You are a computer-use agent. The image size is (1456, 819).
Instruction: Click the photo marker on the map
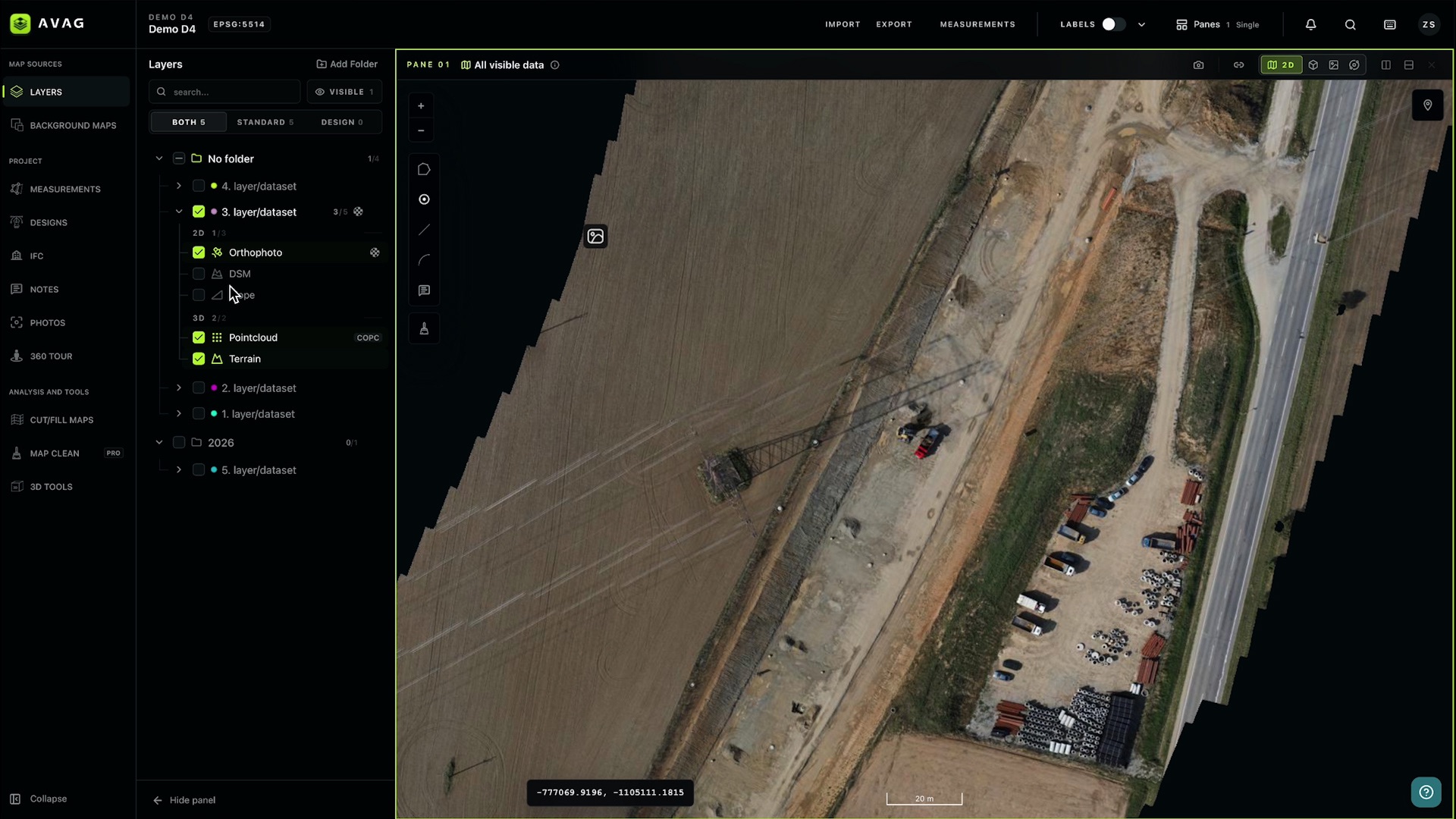click(x=595, y=237)
